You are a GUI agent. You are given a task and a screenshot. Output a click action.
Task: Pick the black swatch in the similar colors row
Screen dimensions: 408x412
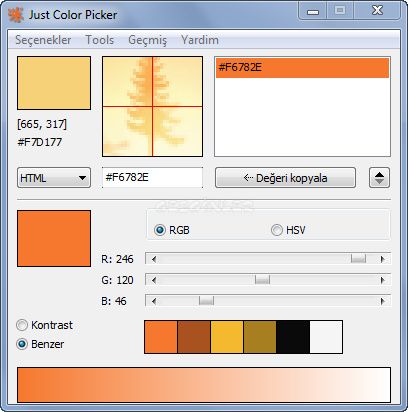point(293,337)
